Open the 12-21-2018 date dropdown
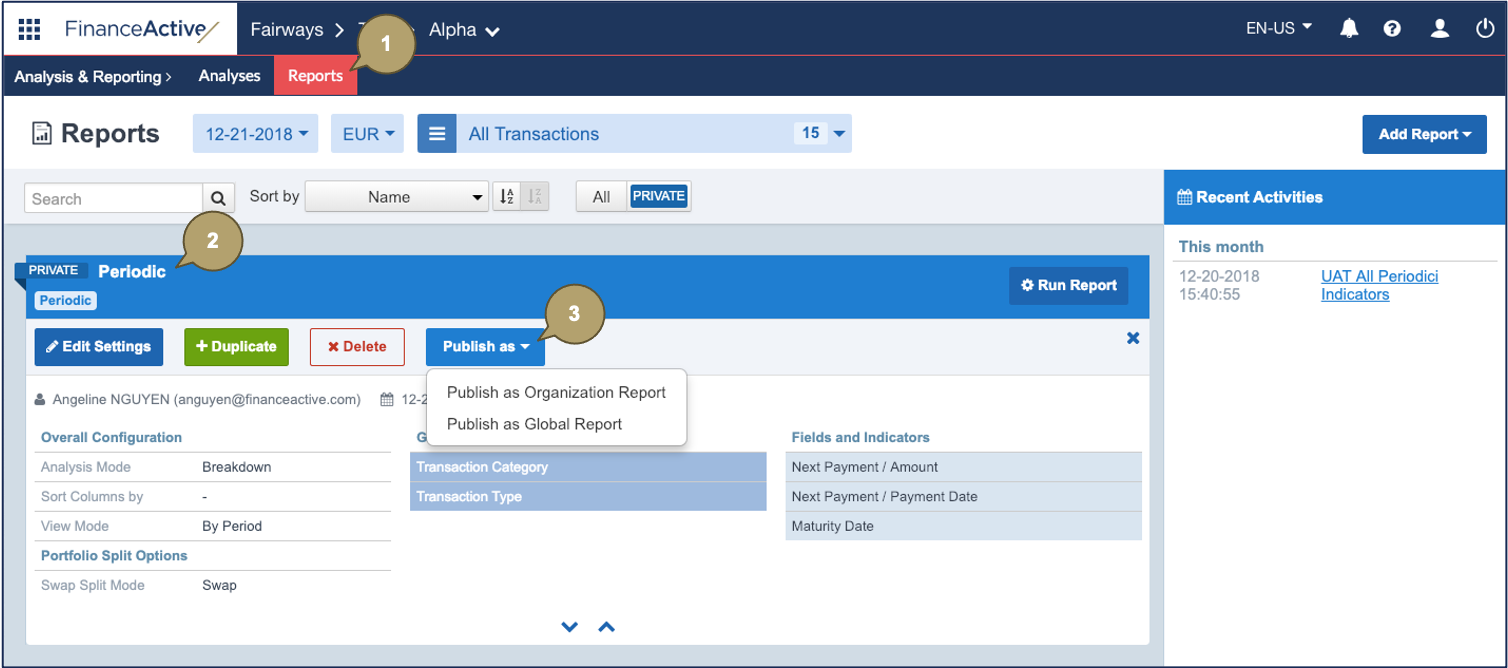The height and width of the screenshot is (668, 1508). tap(256, 134)
